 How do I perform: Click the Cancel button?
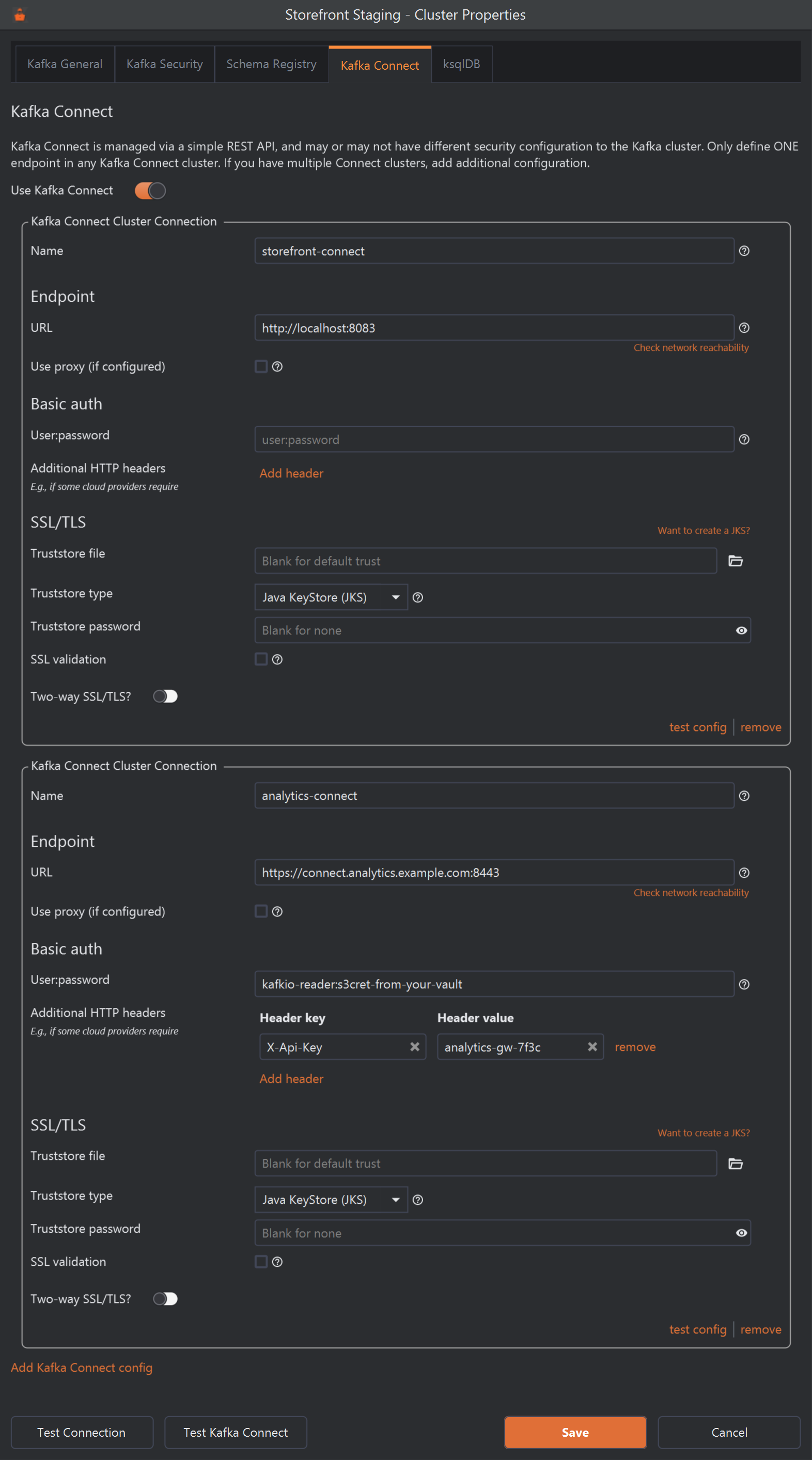pyautogui.click(x=729, y=1432)
